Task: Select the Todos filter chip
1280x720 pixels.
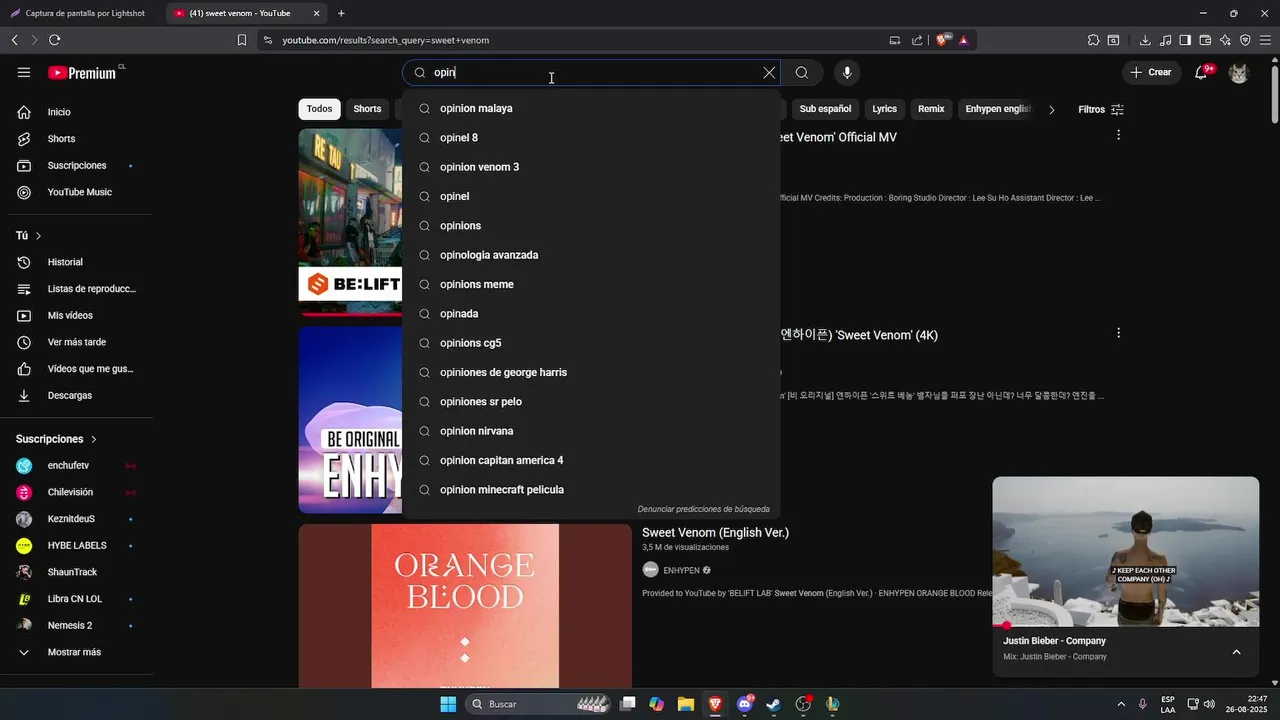Action: 319,109
